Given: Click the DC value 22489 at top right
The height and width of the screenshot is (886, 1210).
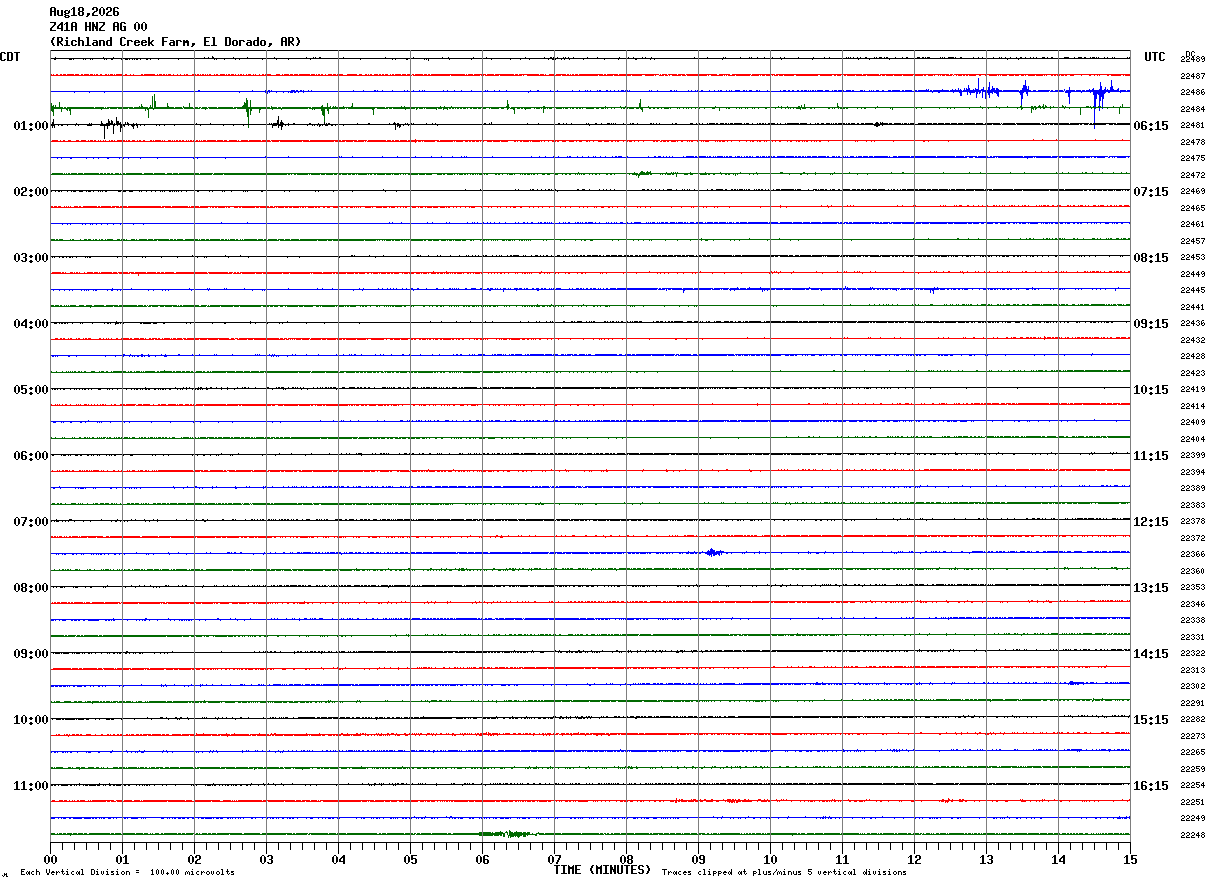Looking at the screenshot, I should tap(1192, 60).
